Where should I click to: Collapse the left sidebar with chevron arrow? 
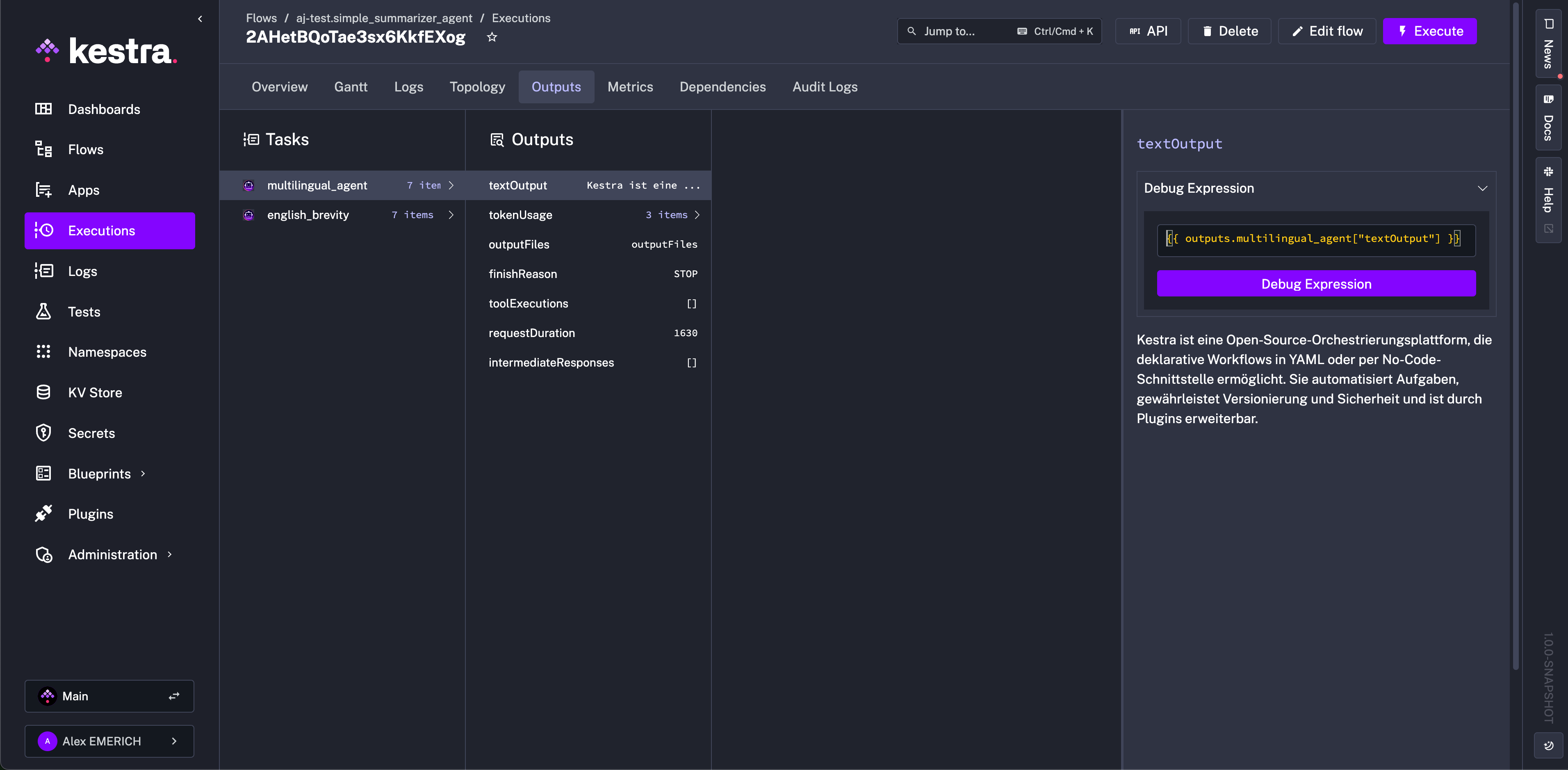pyautogui.click(x=200, y=19)
